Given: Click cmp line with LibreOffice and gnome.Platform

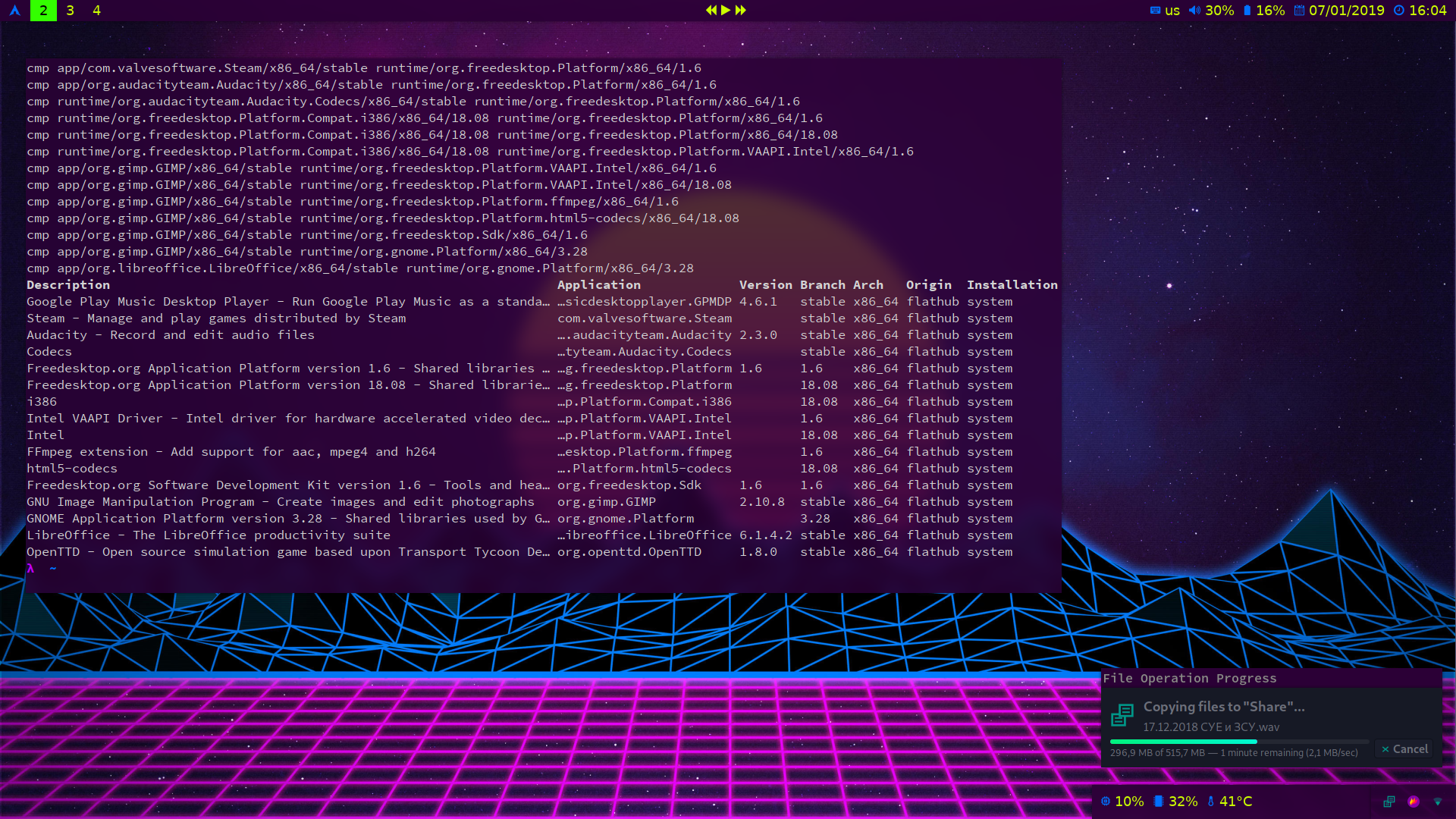Looking at the screenshot, I should (x=360, y=268).
